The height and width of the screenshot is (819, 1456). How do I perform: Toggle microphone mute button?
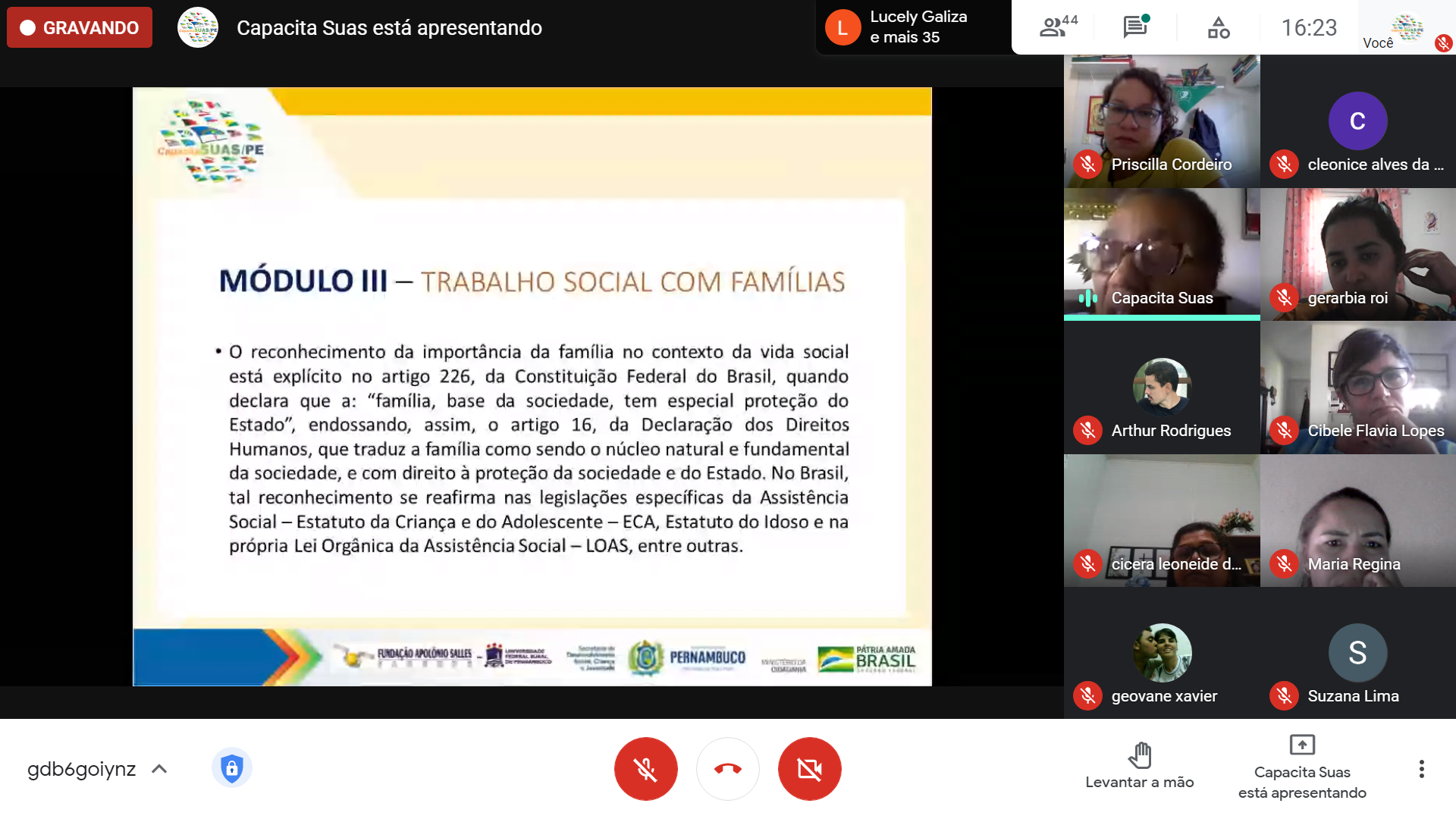pos(645,769)
